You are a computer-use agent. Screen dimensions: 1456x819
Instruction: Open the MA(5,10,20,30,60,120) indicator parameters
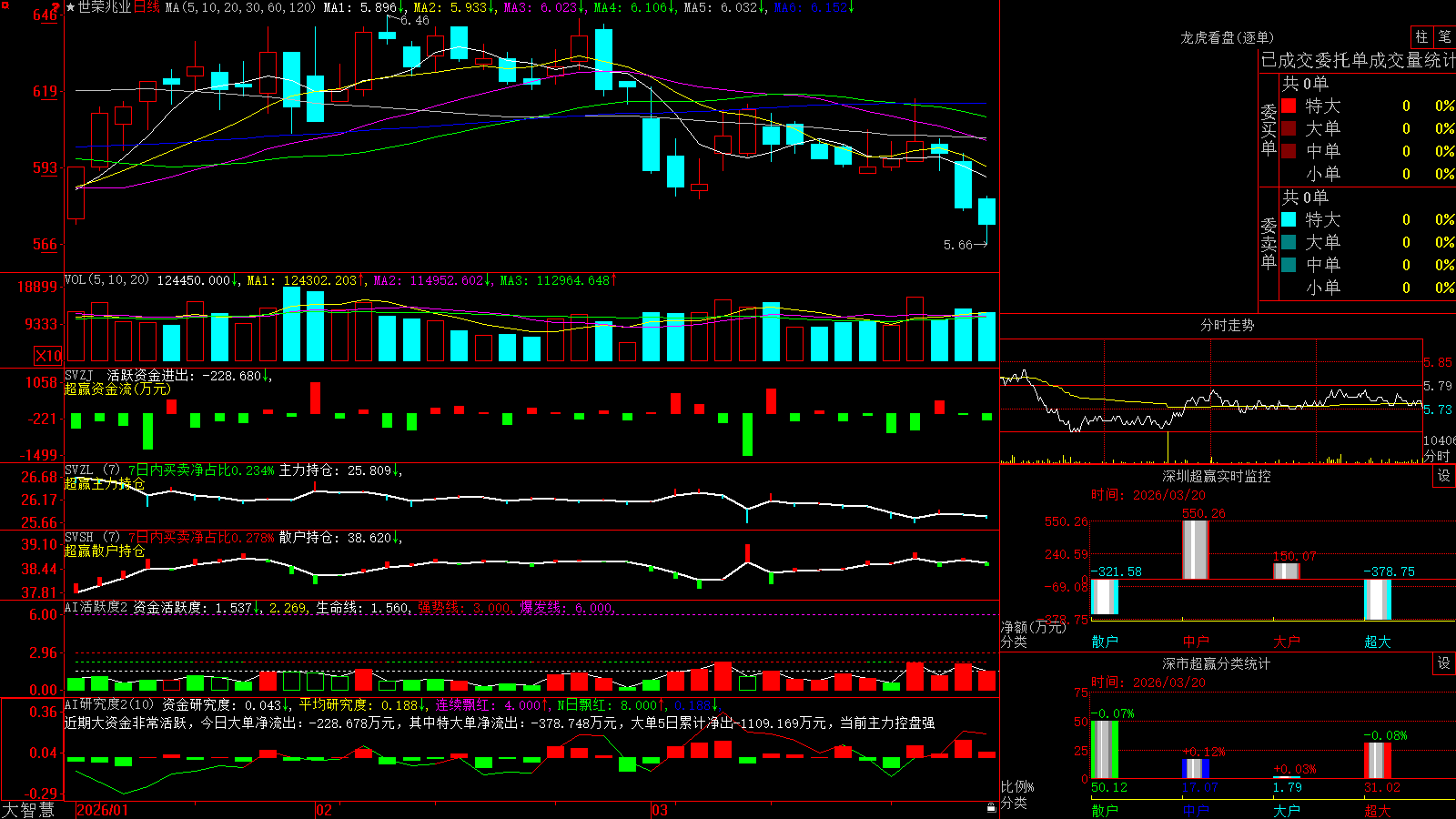pos(240,7)
